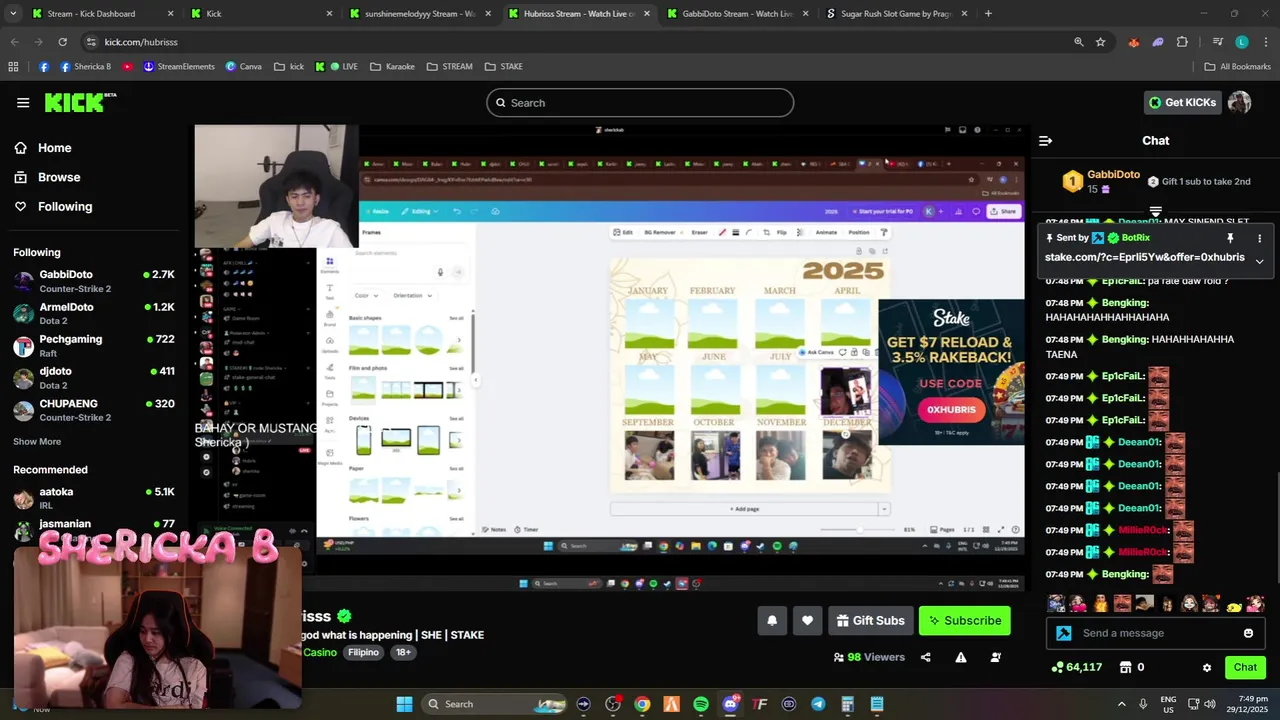Open the channel shop icon showing 0

point(1131,667)
